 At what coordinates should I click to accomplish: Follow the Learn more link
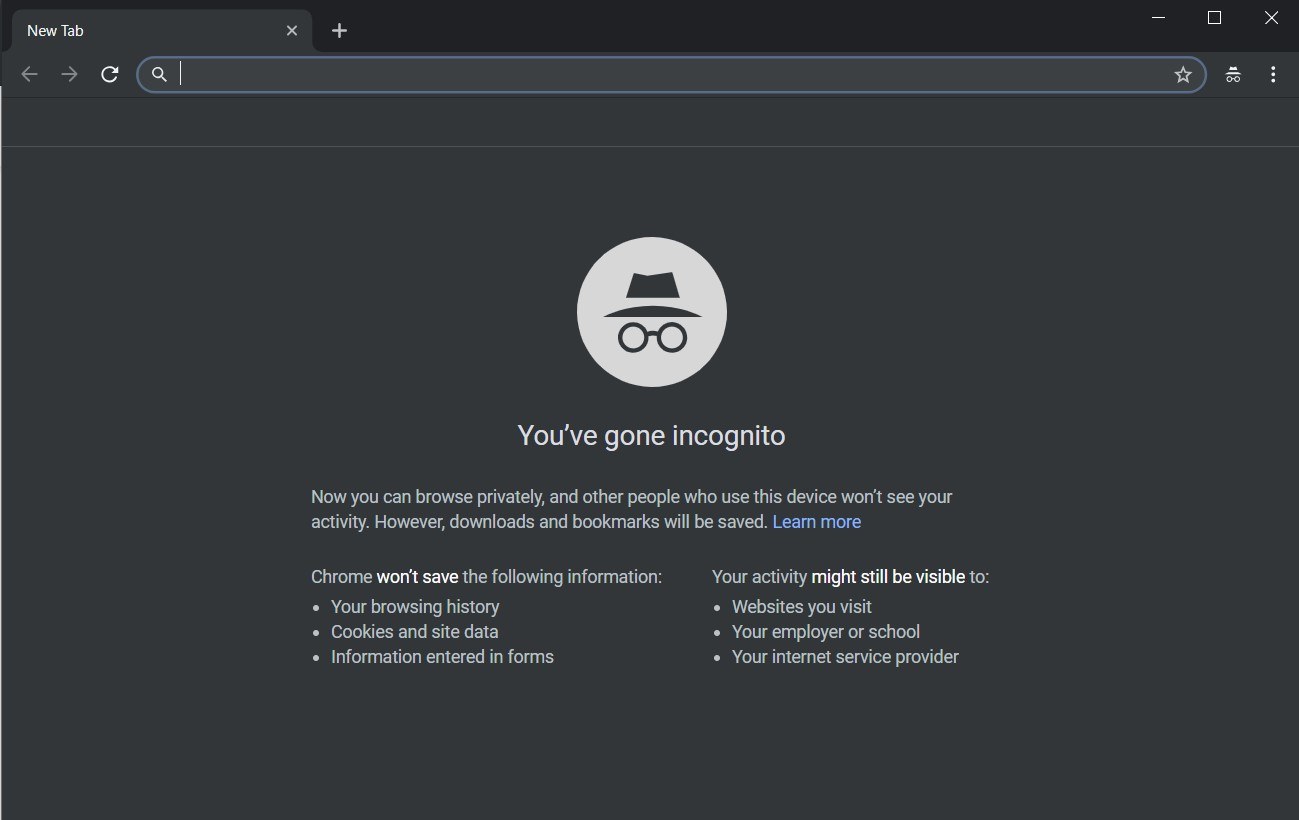[x=816, y=521]
